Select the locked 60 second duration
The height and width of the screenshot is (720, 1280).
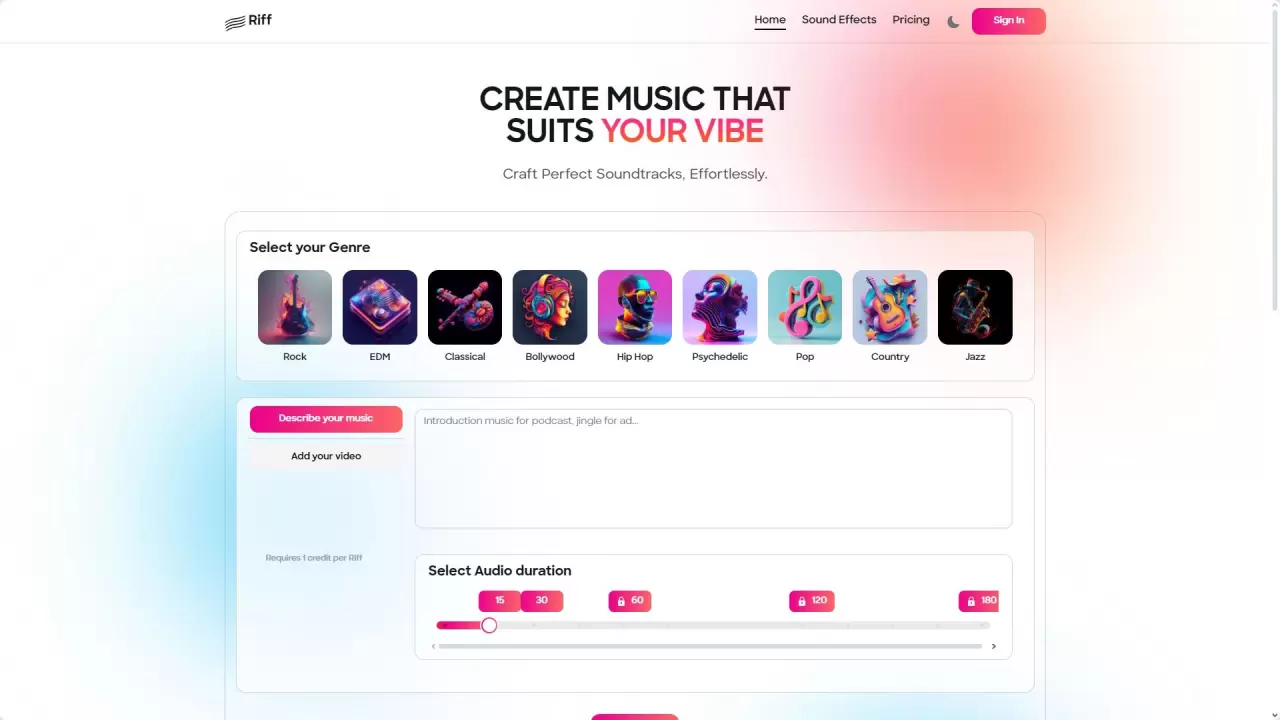630,601
